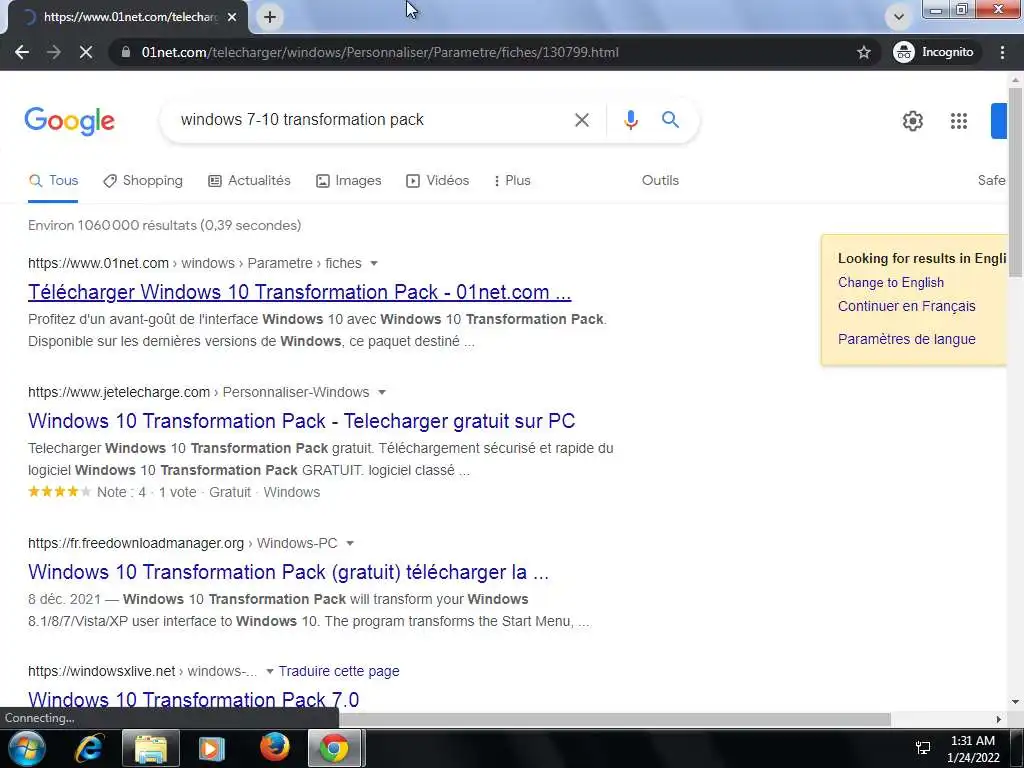The image size is (1024, 768).
Task: Open the tab search chevron in the title bar
Action: click(x=899, y=17)
